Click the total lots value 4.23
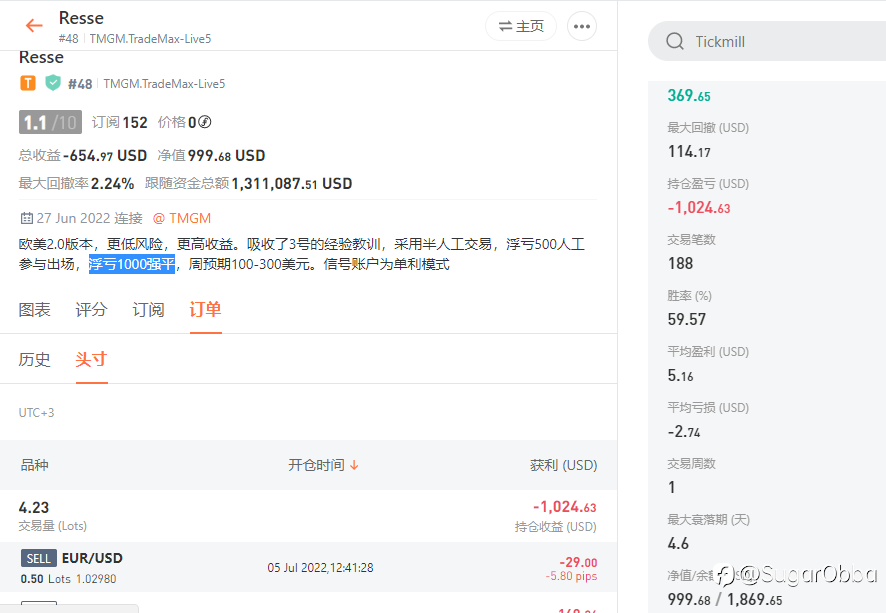886x613 pixels. pos(34,507)
